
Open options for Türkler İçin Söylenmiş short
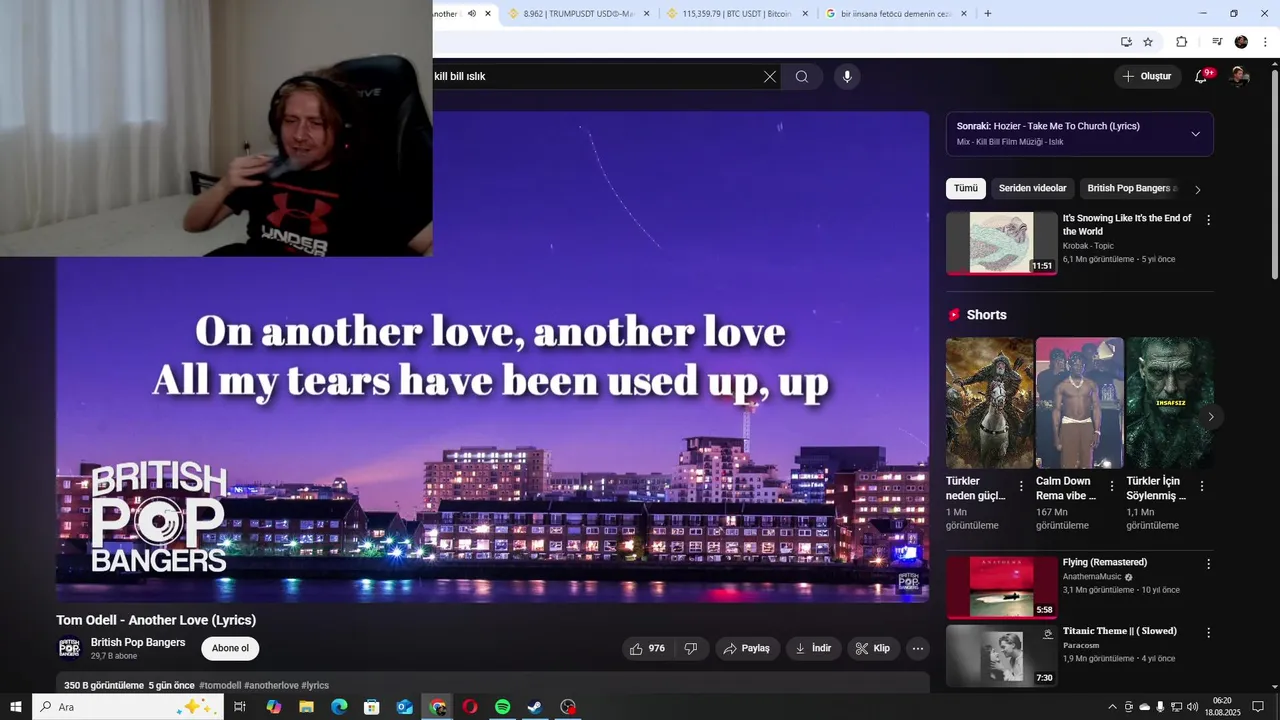click(1202, 486)
